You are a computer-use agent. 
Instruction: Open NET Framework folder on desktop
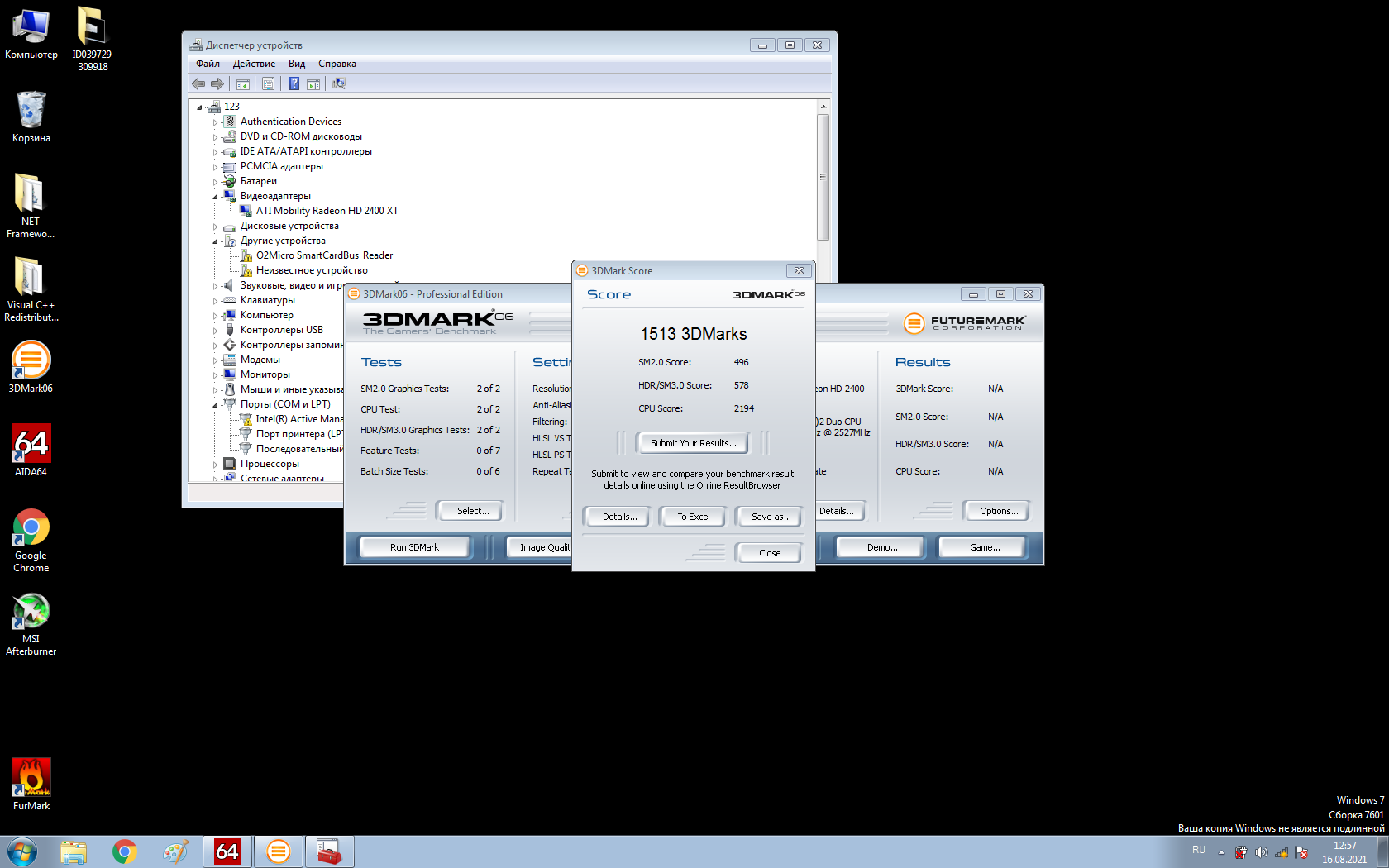(x=31, y=205)
